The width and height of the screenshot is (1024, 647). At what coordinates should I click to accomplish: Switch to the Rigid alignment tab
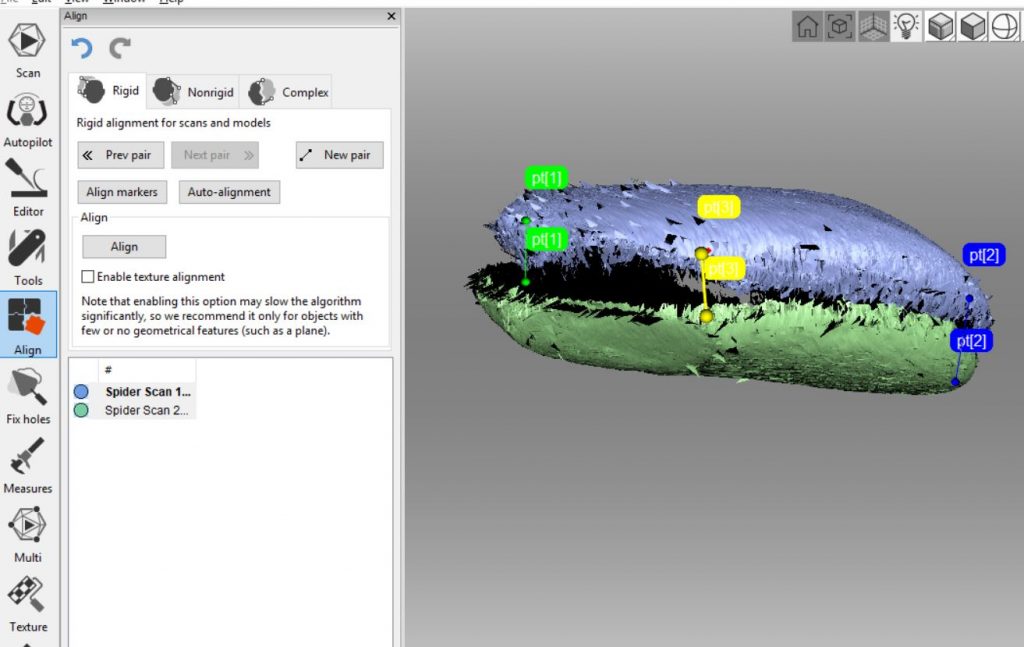(108, 91)
